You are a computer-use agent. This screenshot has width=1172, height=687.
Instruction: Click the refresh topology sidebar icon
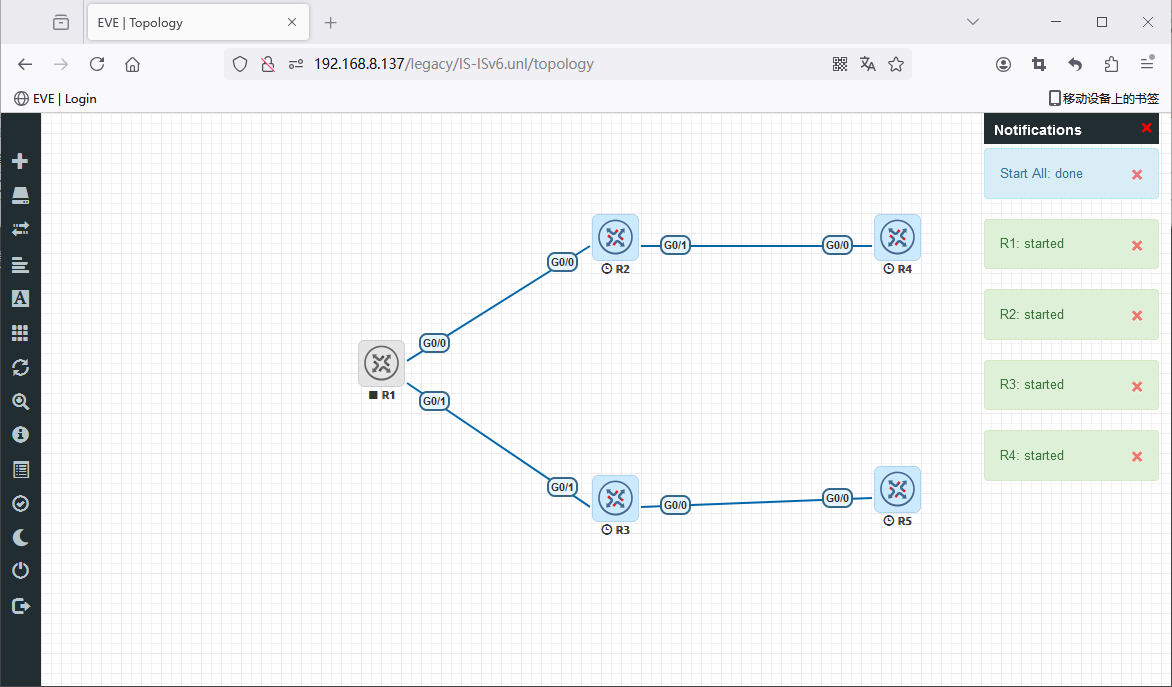coord(20,367)
